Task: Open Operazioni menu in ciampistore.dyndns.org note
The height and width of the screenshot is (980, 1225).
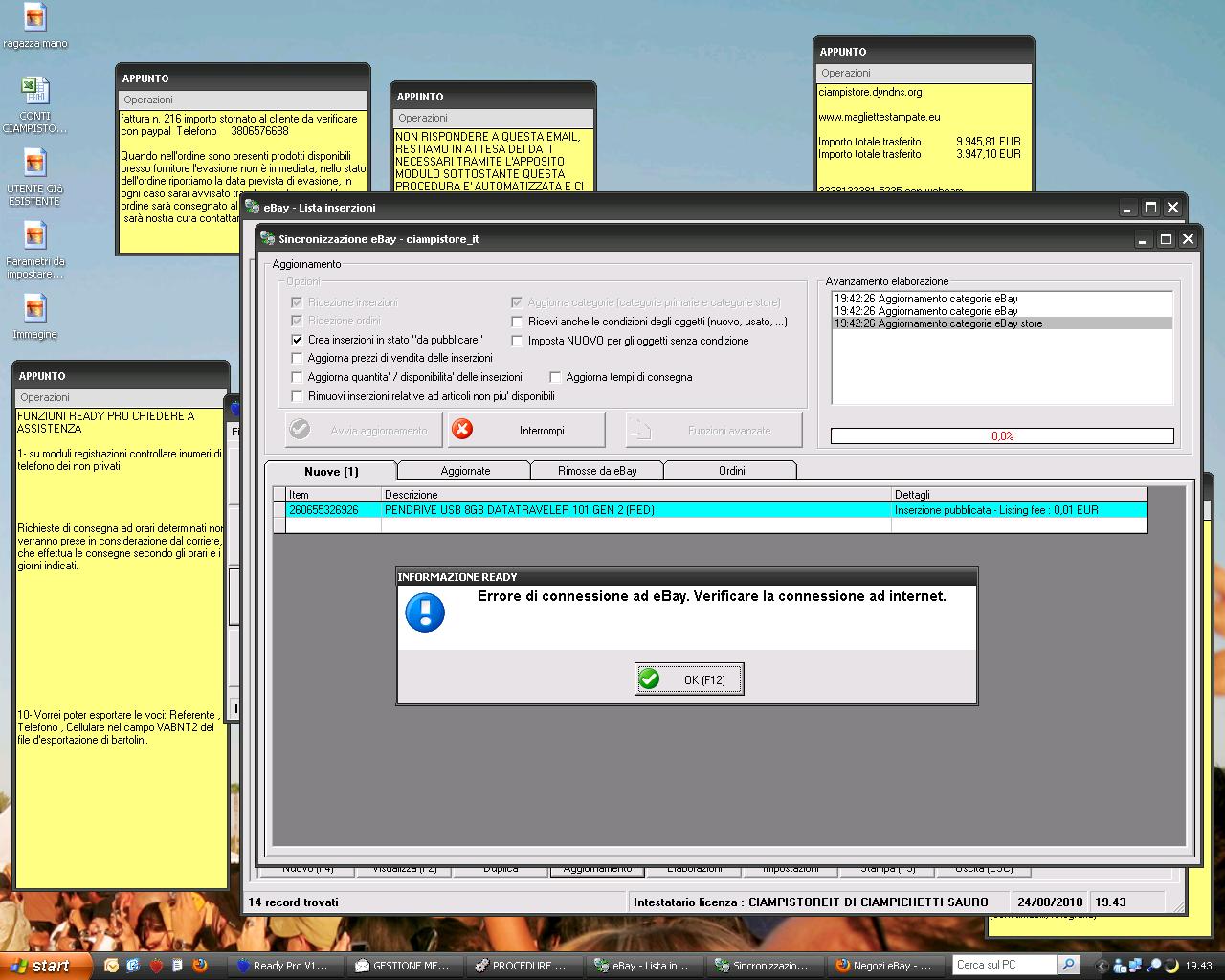Action: [846, 73]
